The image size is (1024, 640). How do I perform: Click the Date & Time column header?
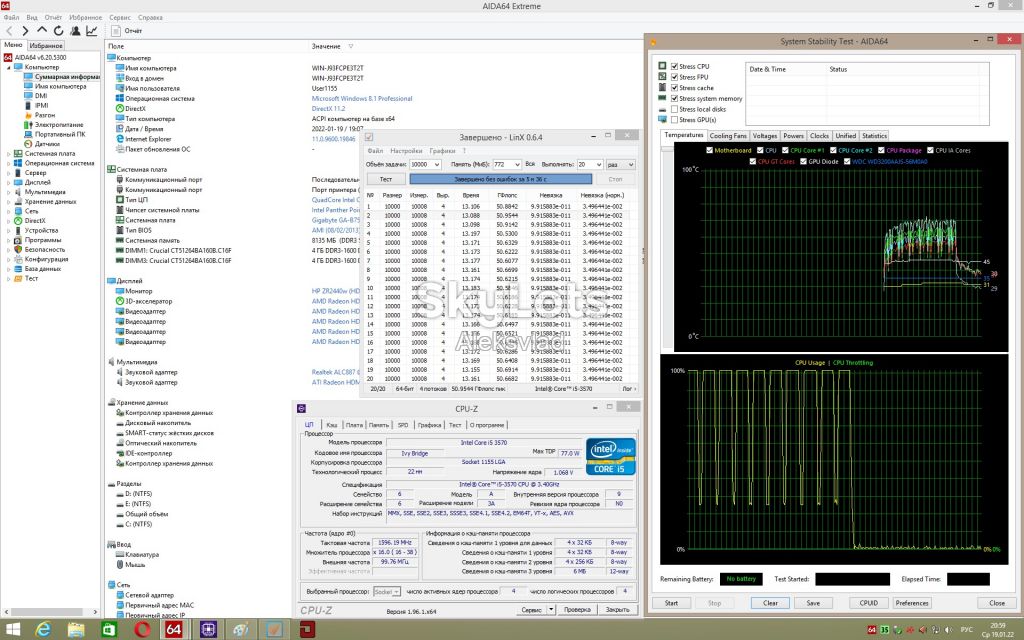tap(767, 69)
